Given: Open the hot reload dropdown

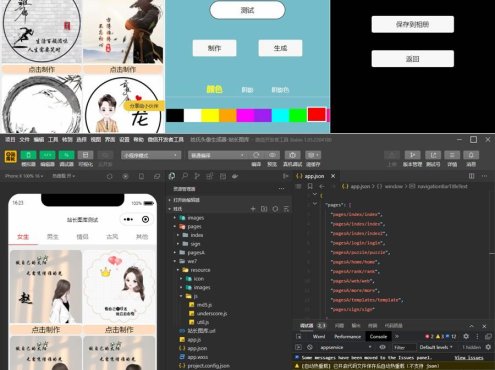Looking at the screenshot, I should coord(63,176).
